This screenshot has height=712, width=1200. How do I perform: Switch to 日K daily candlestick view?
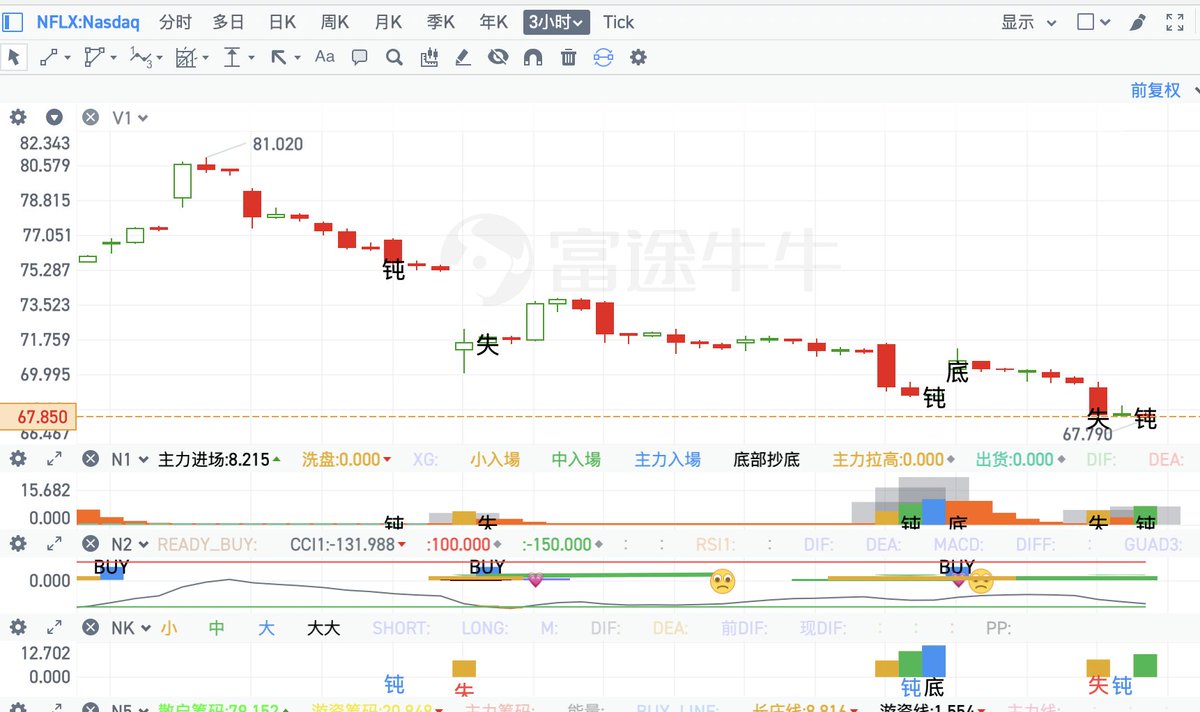282,22
